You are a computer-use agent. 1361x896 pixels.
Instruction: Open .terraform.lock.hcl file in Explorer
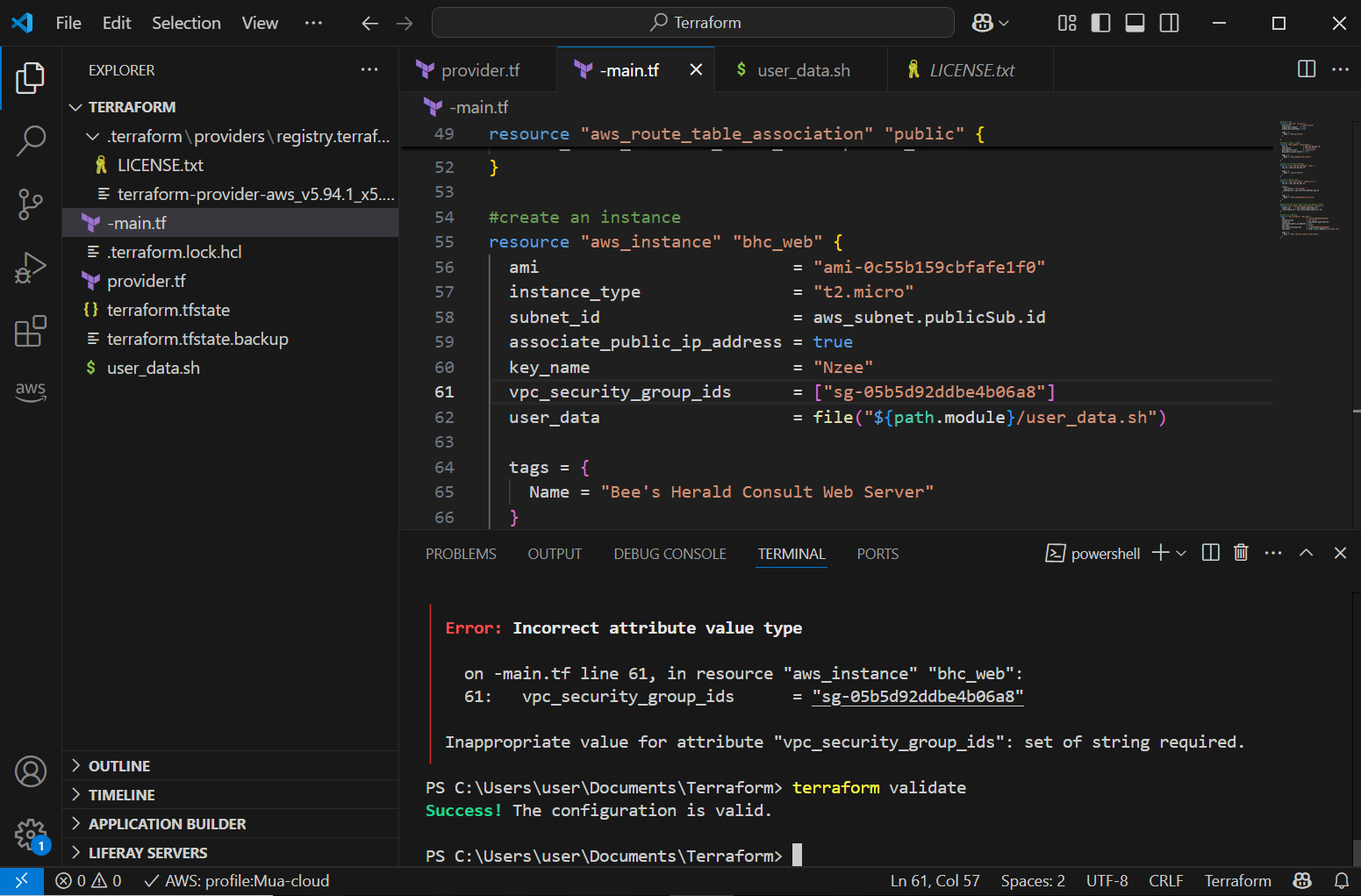(x=231, y=252)
